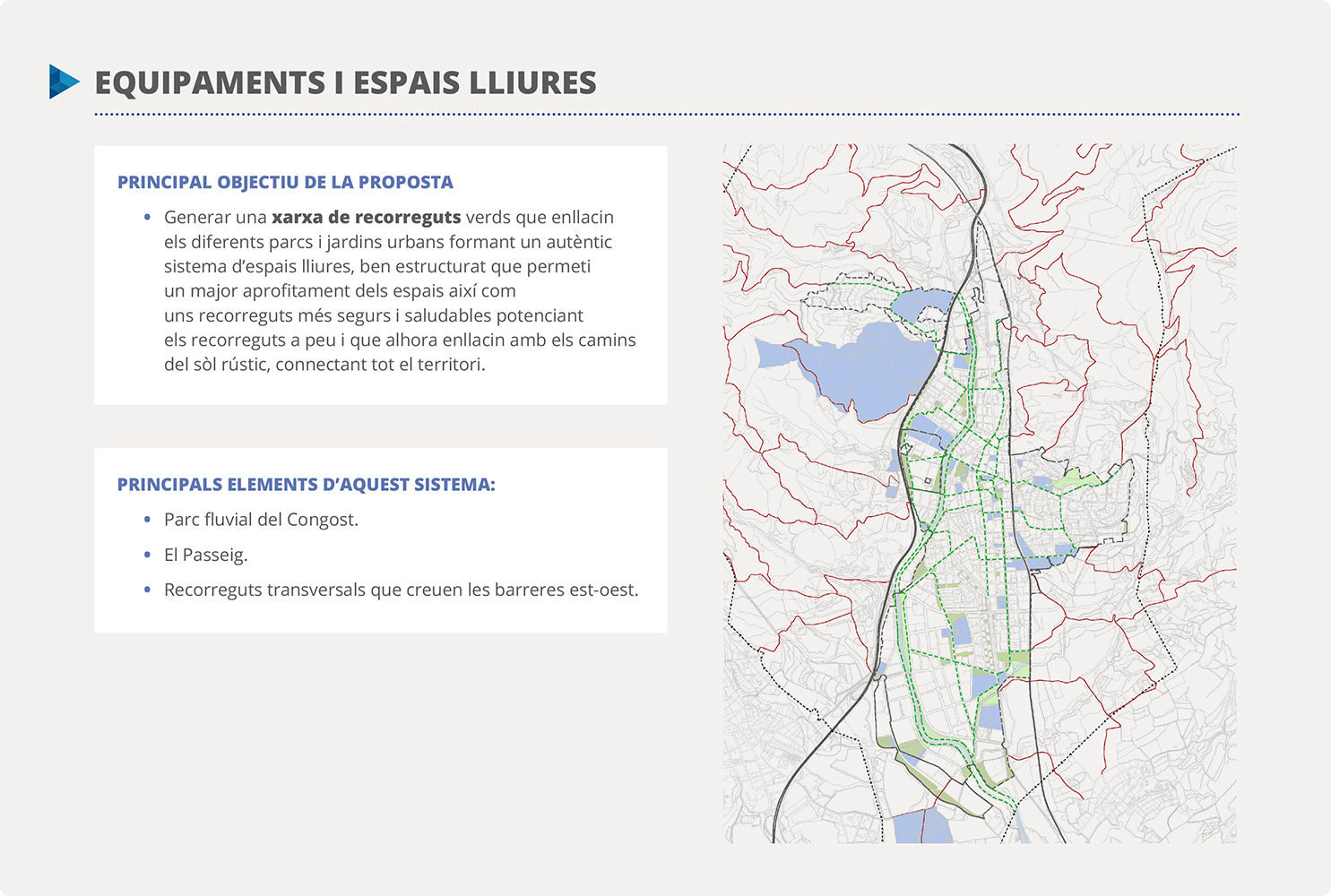The width and height of the screenshot is (1331, 896).
Task: Select the title 'EQUIPAMENTS I ESPAIS LLIURES'
Action: tap(345, 82)
